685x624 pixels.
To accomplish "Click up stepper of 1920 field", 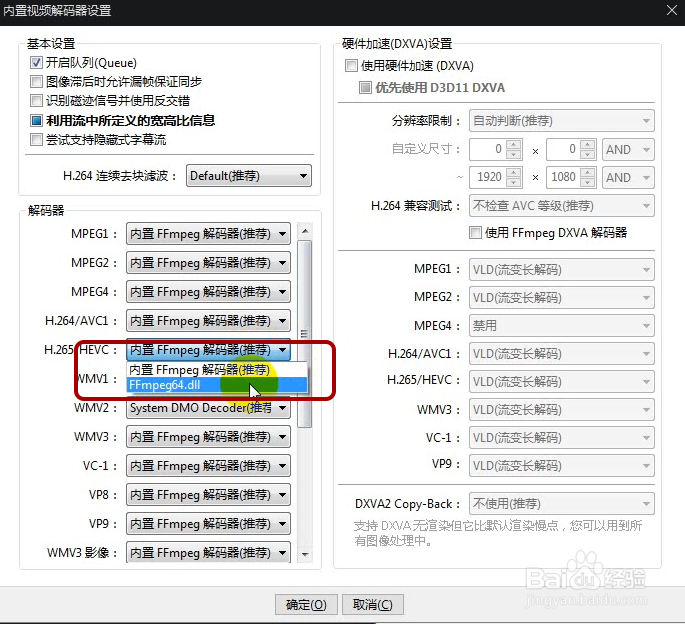I will click(x=514, y=172).
